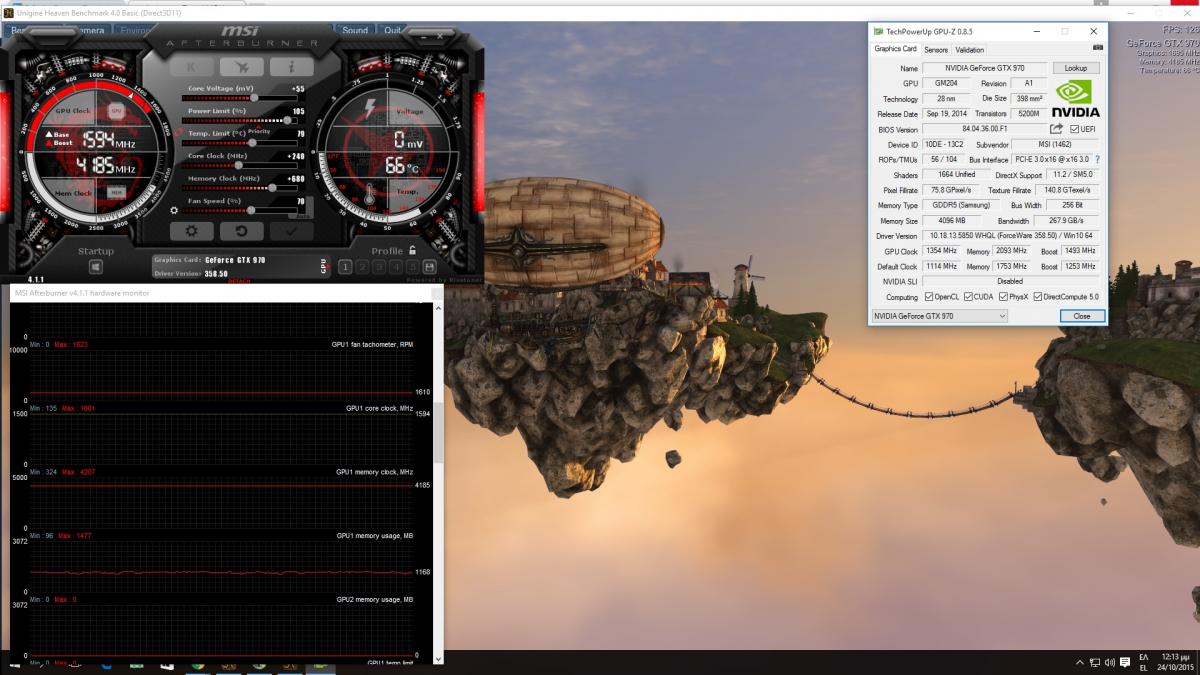Screen dimensions: 1200x675
Task: Show hidden system tray icons chevron
Action: [1080, 663]
